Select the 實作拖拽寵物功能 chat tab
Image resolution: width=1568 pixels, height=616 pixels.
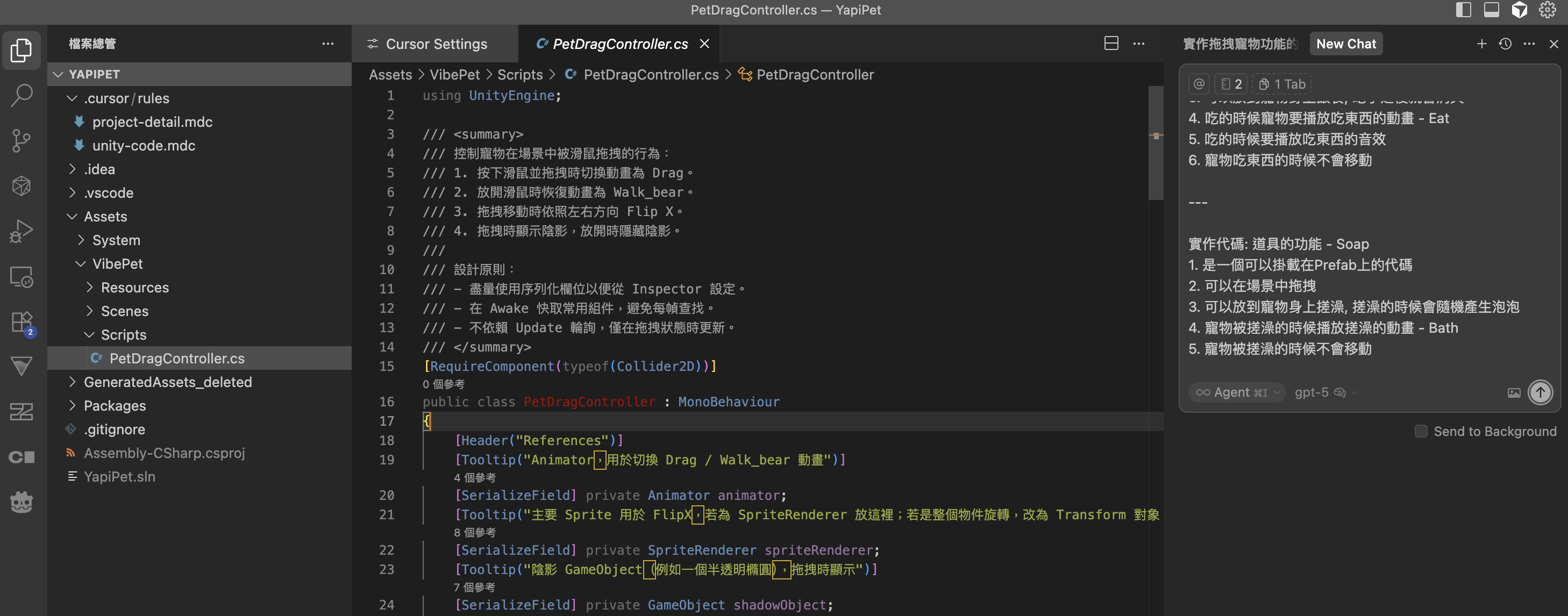pyautogui.click(x=1239, y=44)
